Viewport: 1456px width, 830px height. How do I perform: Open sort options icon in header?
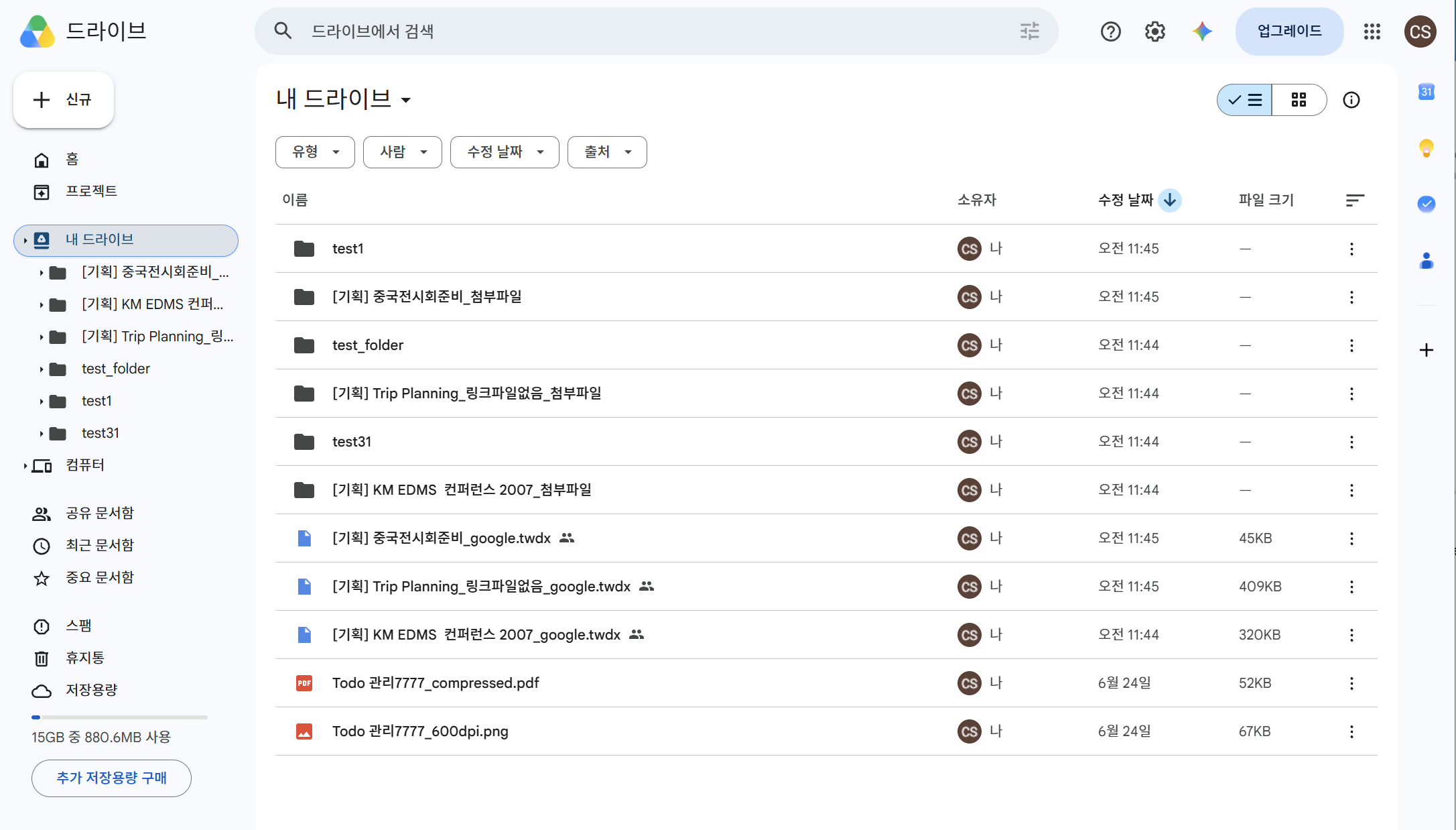coord(1355,200)
